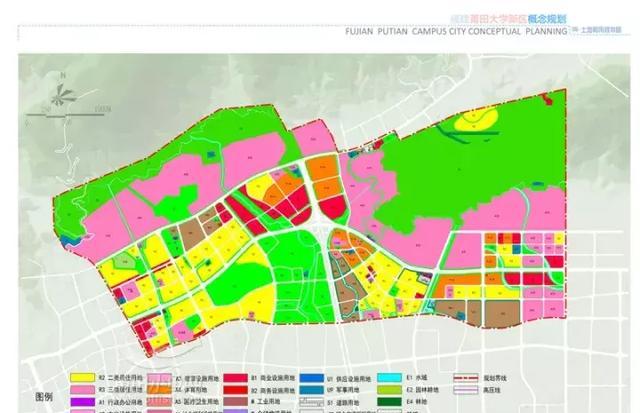Click the S1 road land legend symbol

click(312, 402)
